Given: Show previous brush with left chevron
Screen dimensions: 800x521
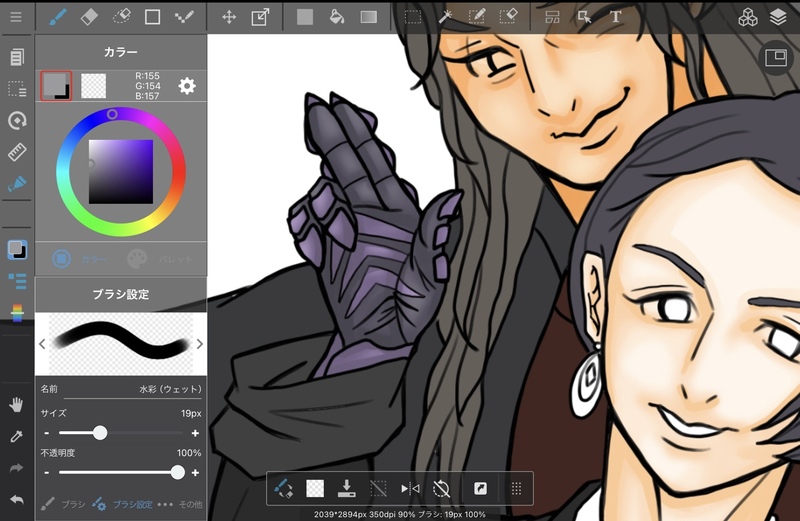Looking at the screenshot, I should click(42, 344).
